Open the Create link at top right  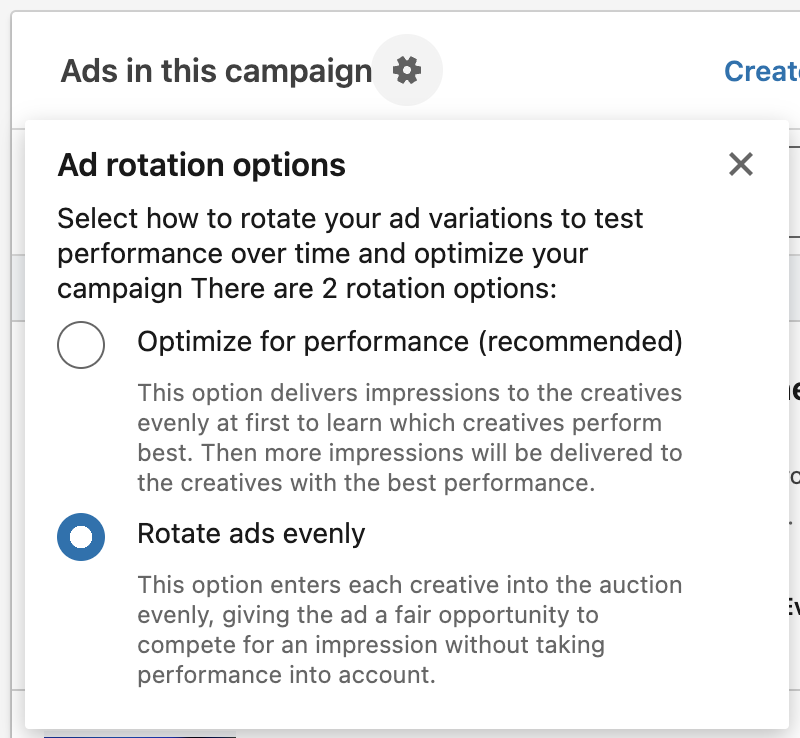click(762, 71)
